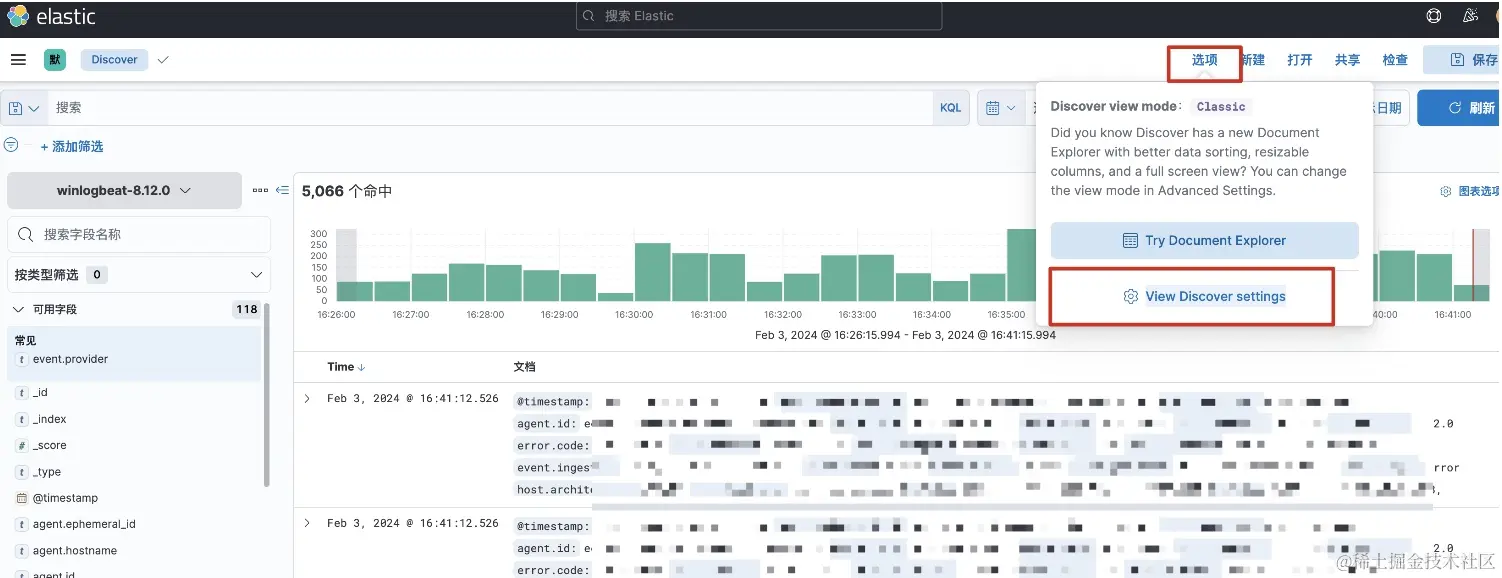
Task: Click the add filter link
Action: pos(72,146)
